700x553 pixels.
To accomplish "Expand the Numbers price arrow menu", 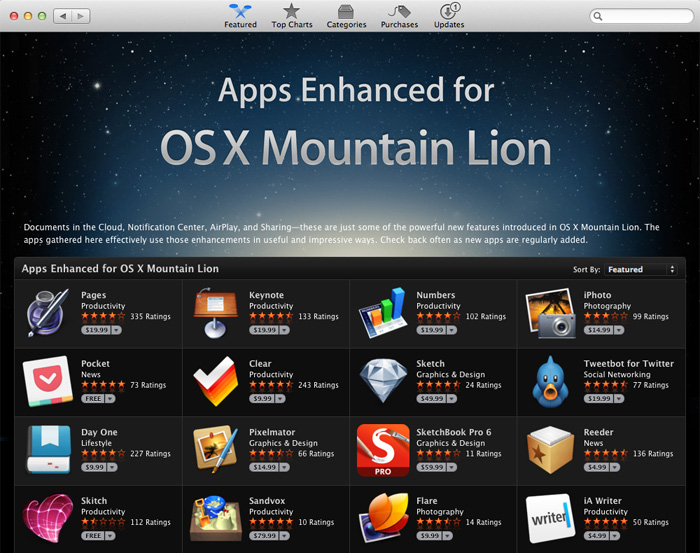I will [x=452, y=330].
